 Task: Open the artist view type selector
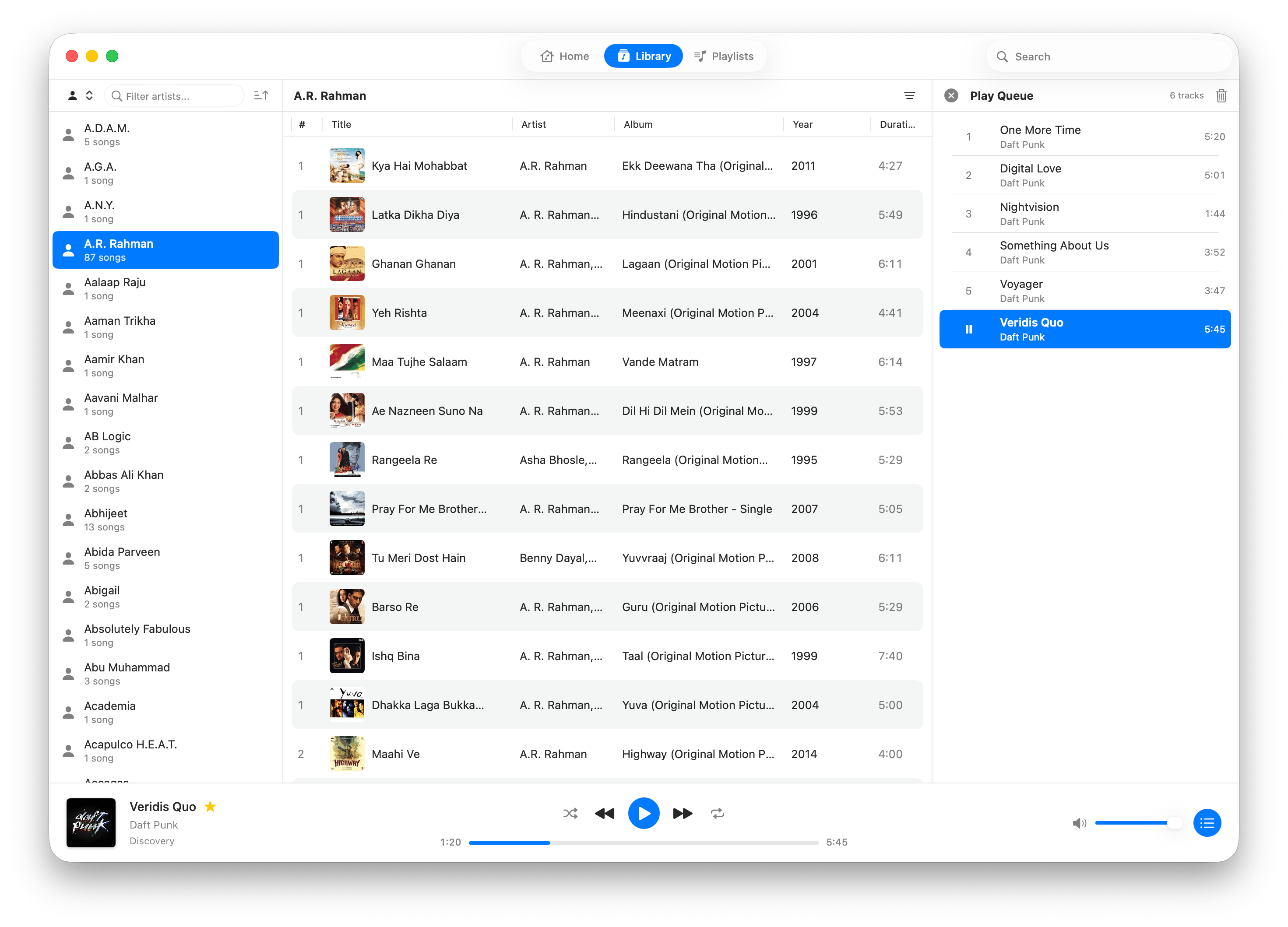tap(80, 95)
